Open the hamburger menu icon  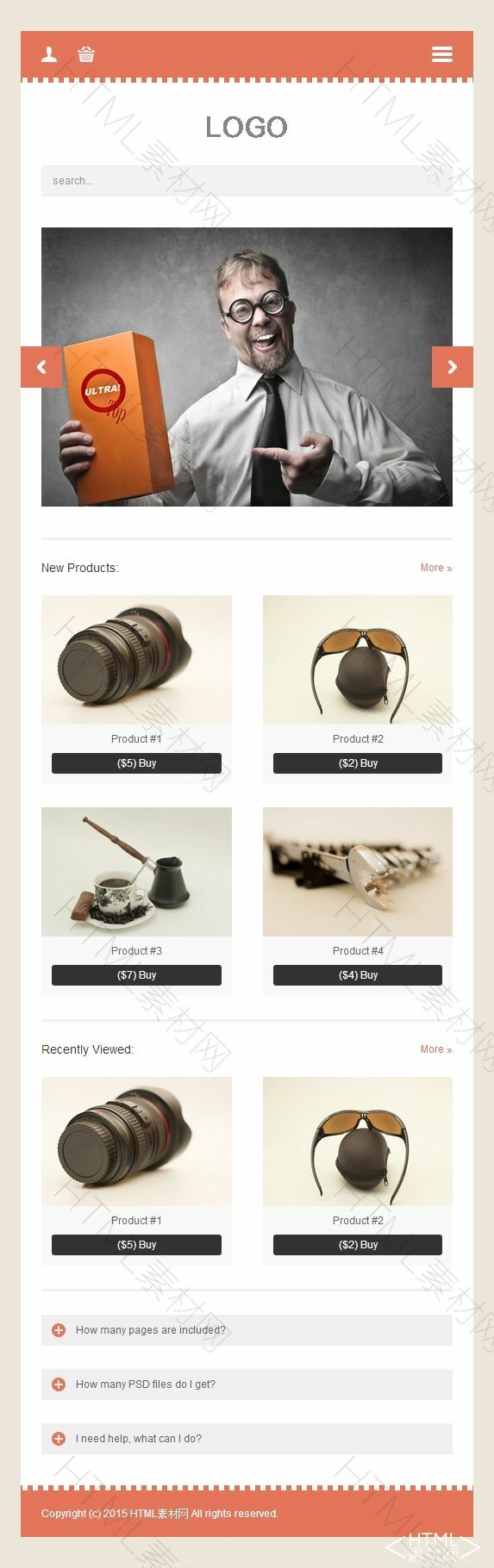(441, 54)
